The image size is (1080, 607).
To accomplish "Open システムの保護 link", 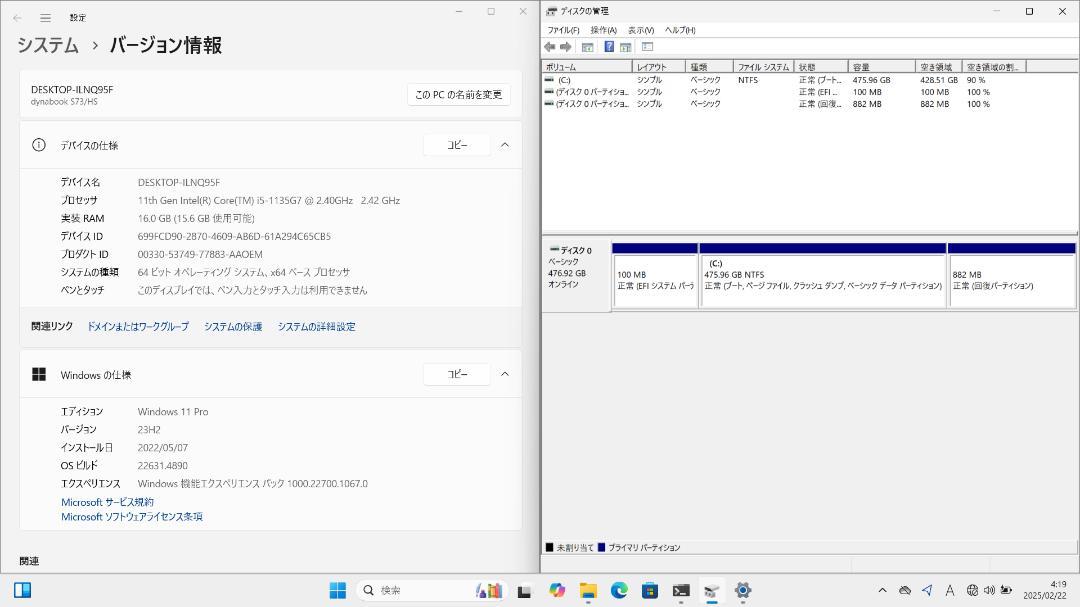I will (x=233, y=327).
